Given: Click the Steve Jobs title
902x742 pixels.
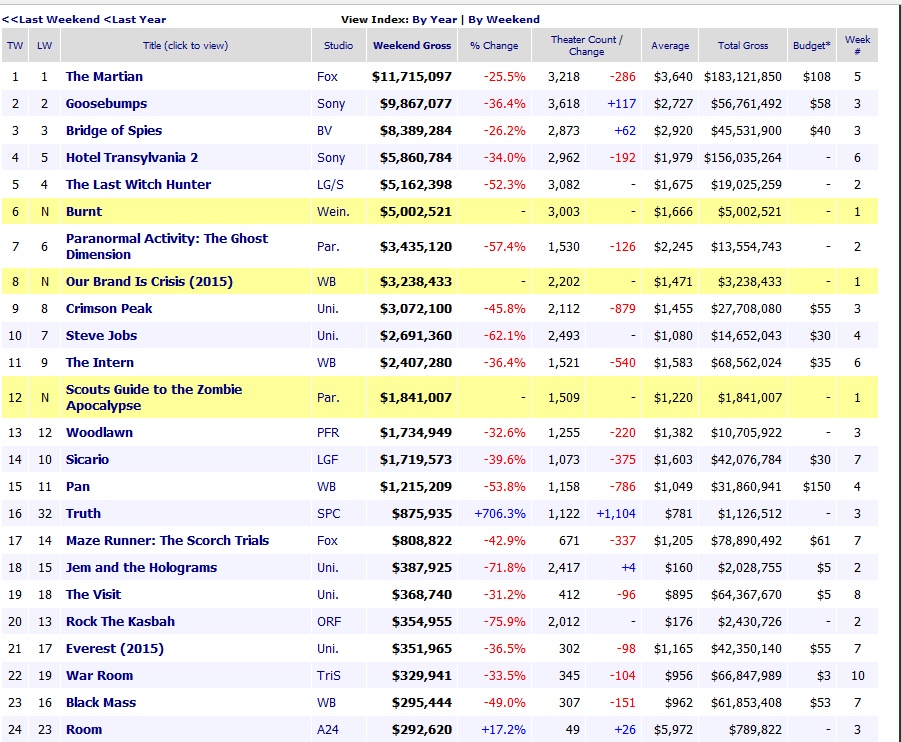Looking at the screenshot, I should click(x=101, y=336).
